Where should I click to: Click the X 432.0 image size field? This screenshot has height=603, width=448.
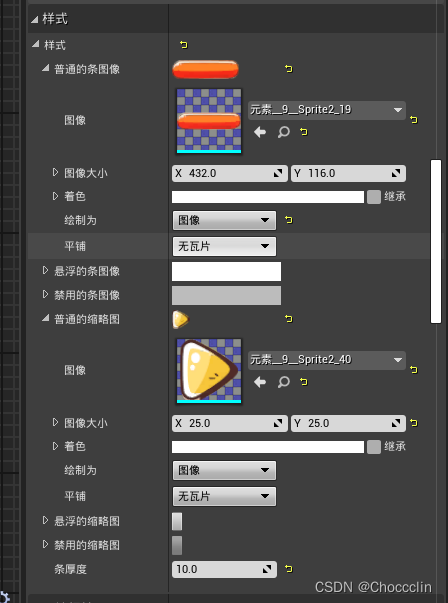(x=230, y=173)
